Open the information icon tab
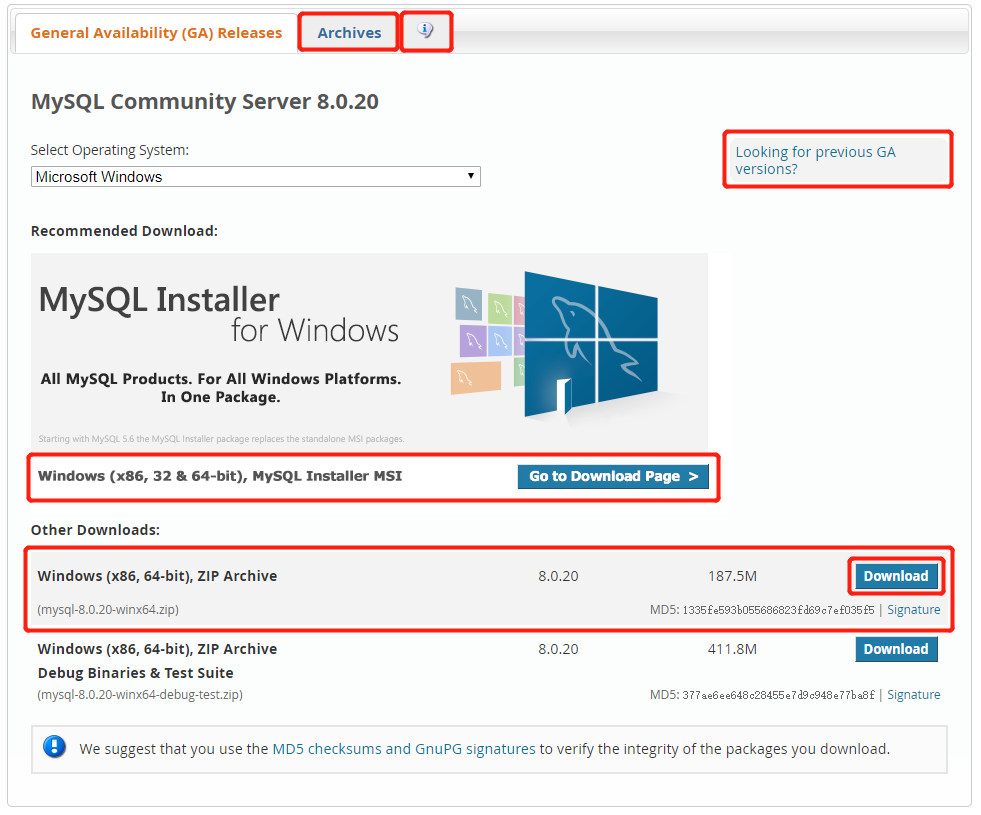The width and height of the screenshot is (981, 815). point(425,31)
